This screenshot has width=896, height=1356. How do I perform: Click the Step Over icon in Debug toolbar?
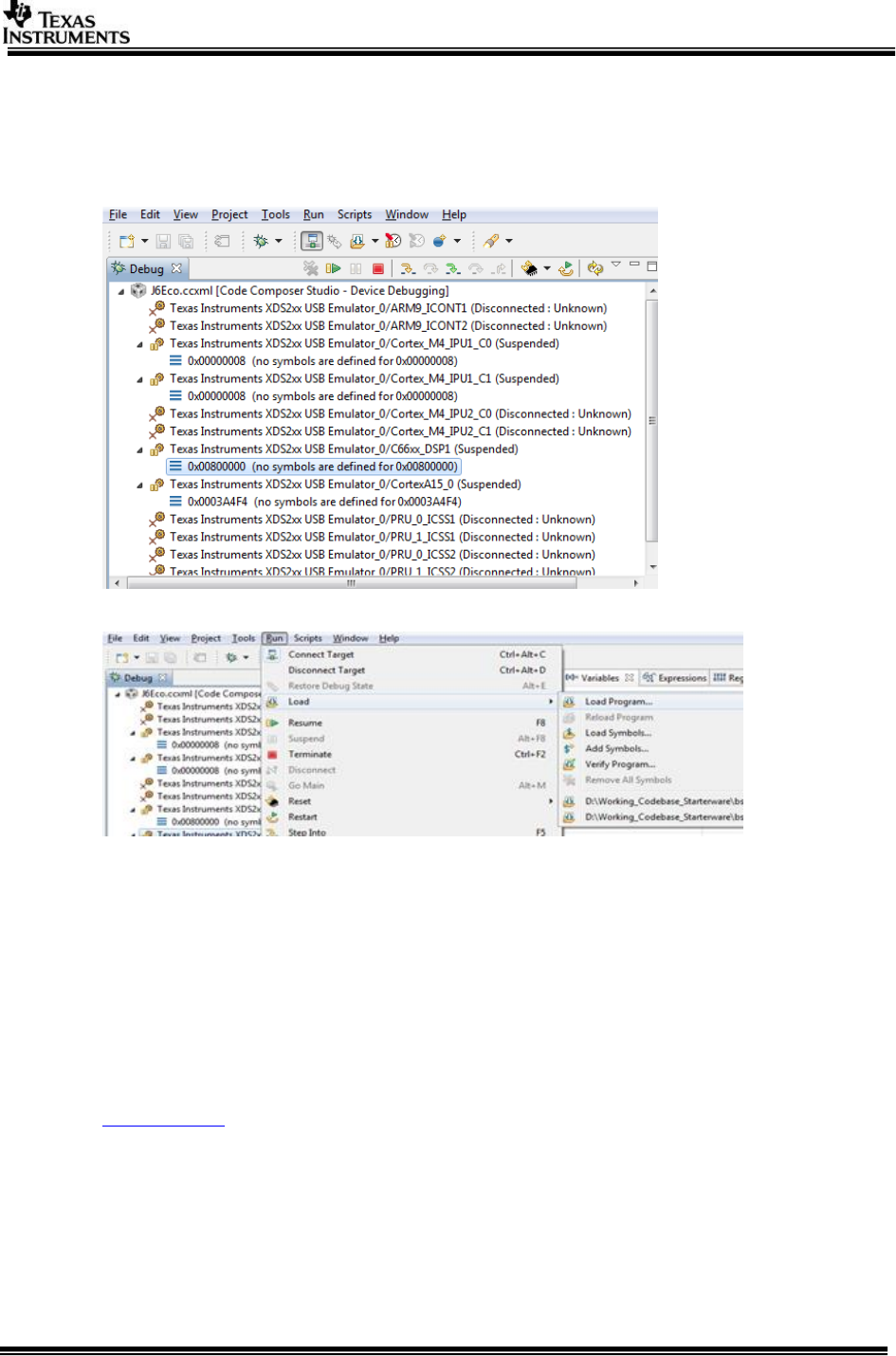pyautogui.click(x=430, y=269)
